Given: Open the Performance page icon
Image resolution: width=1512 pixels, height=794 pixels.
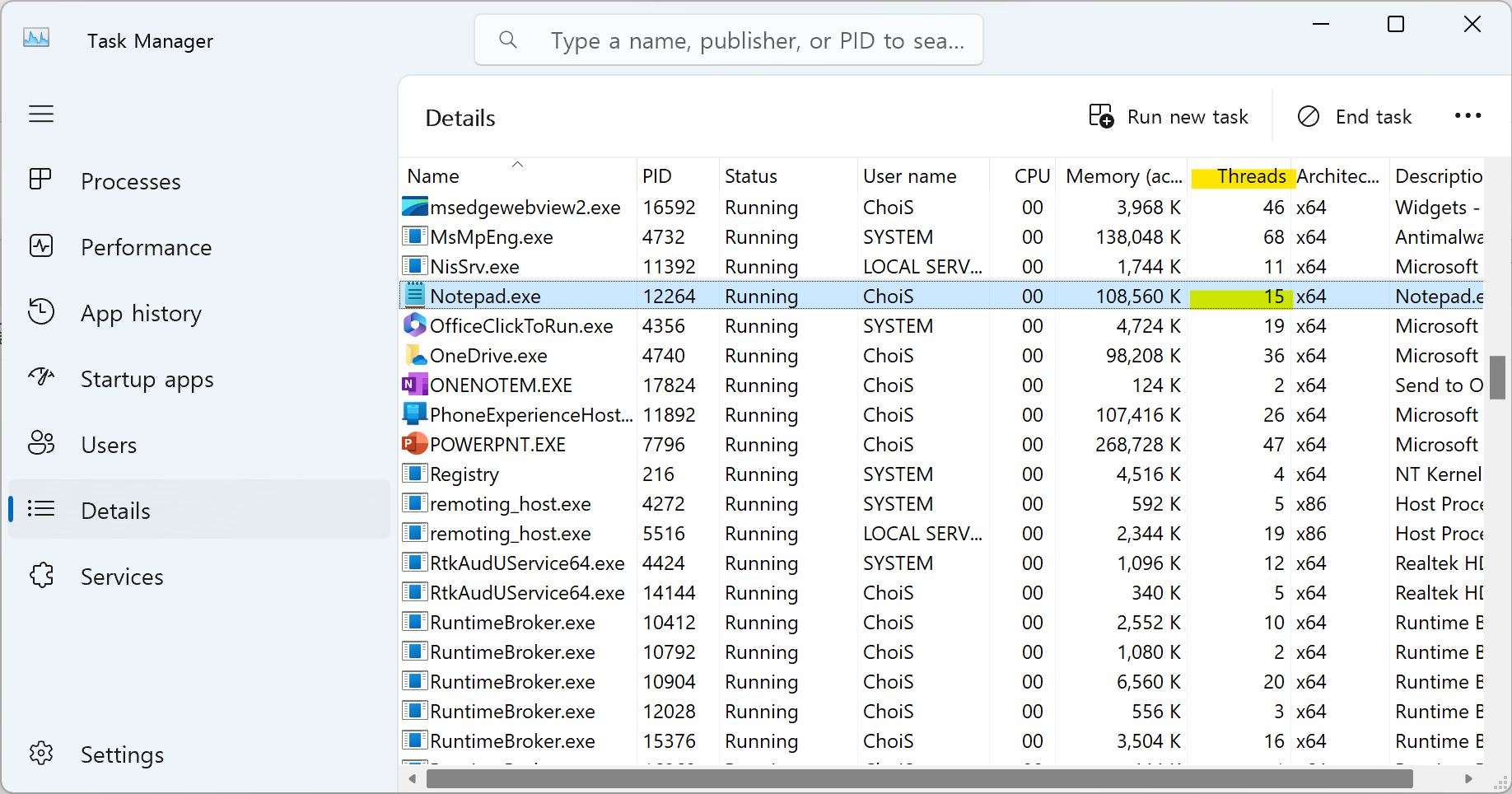Looking at the screenshot, I should (41, 245).
